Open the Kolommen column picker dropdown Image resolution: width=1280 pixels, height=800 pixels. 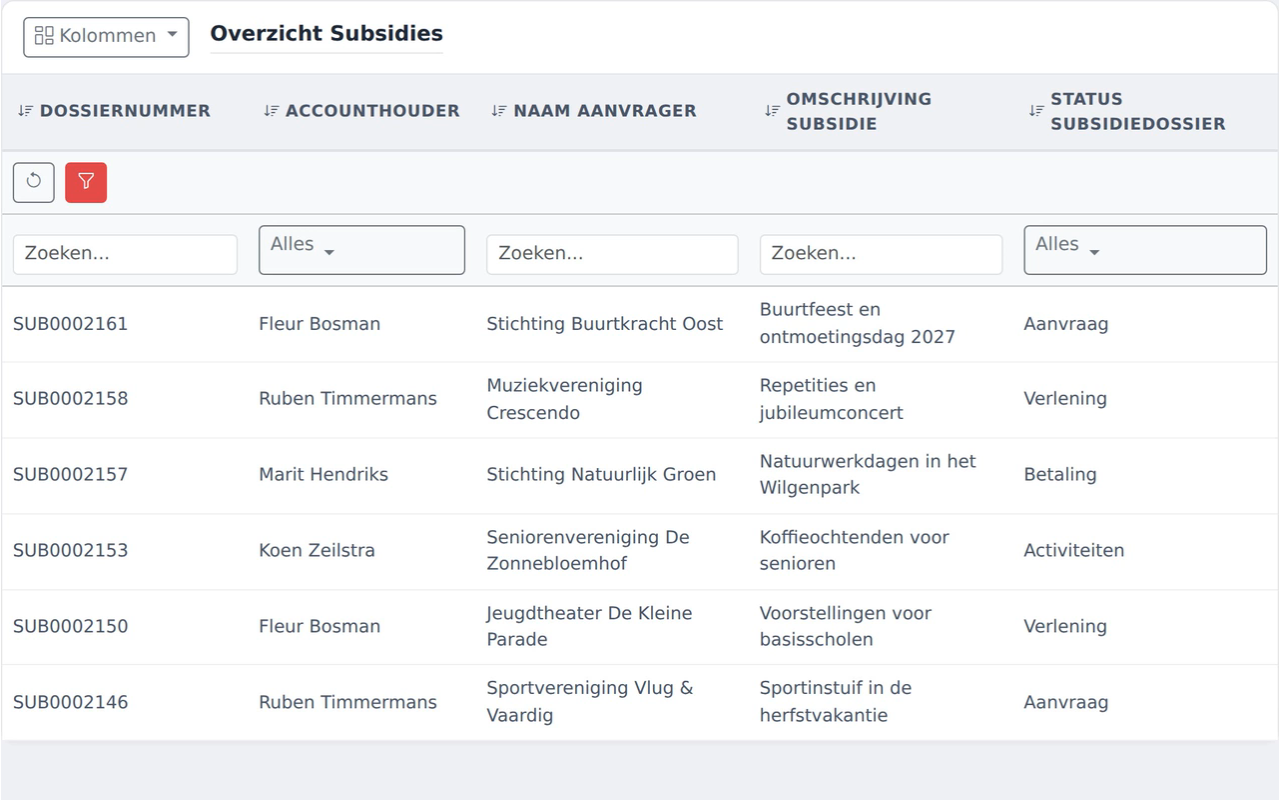click(x=106, y=36)
